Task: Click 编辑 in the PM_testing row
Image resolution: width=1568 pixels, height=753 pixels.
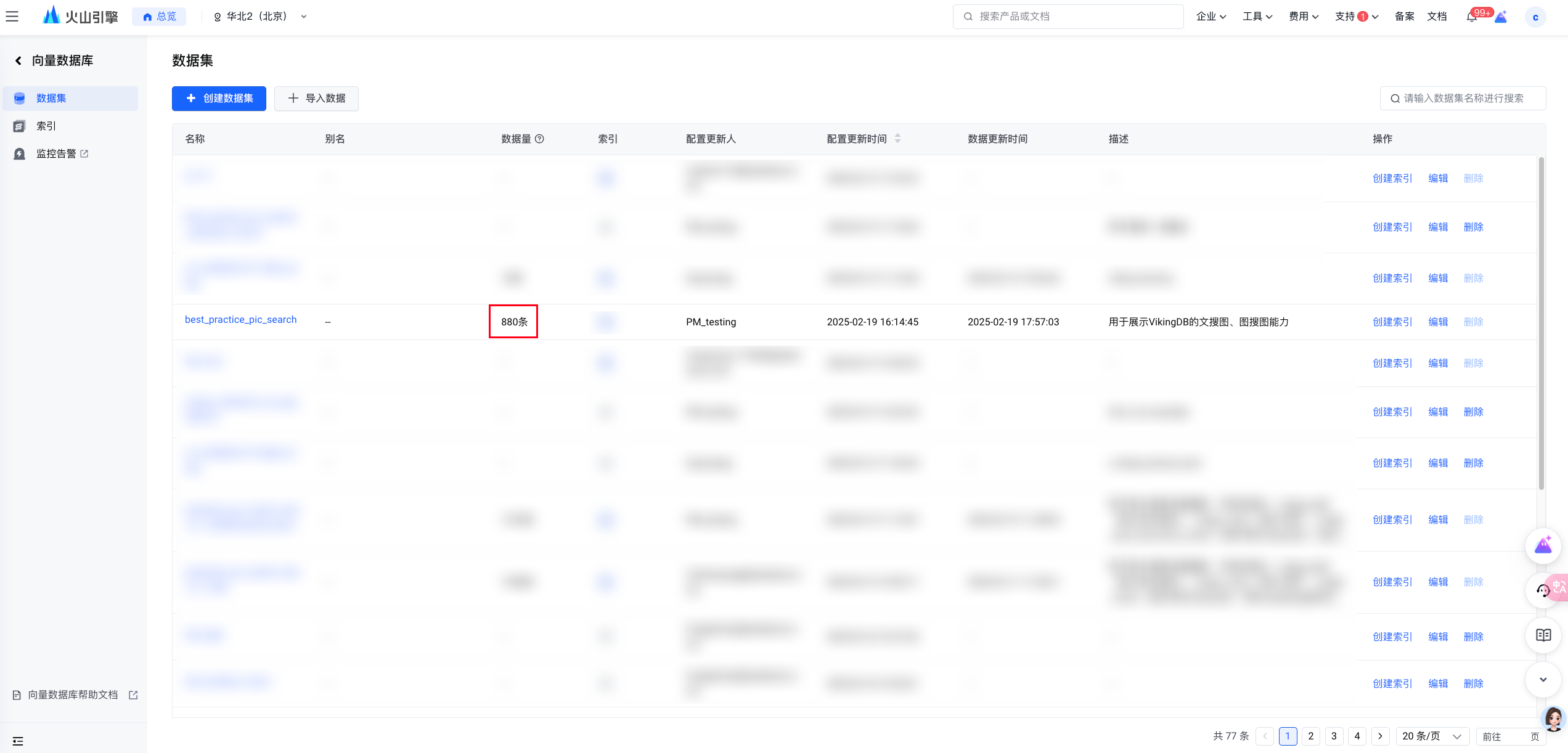Action: coord(1438,322)
